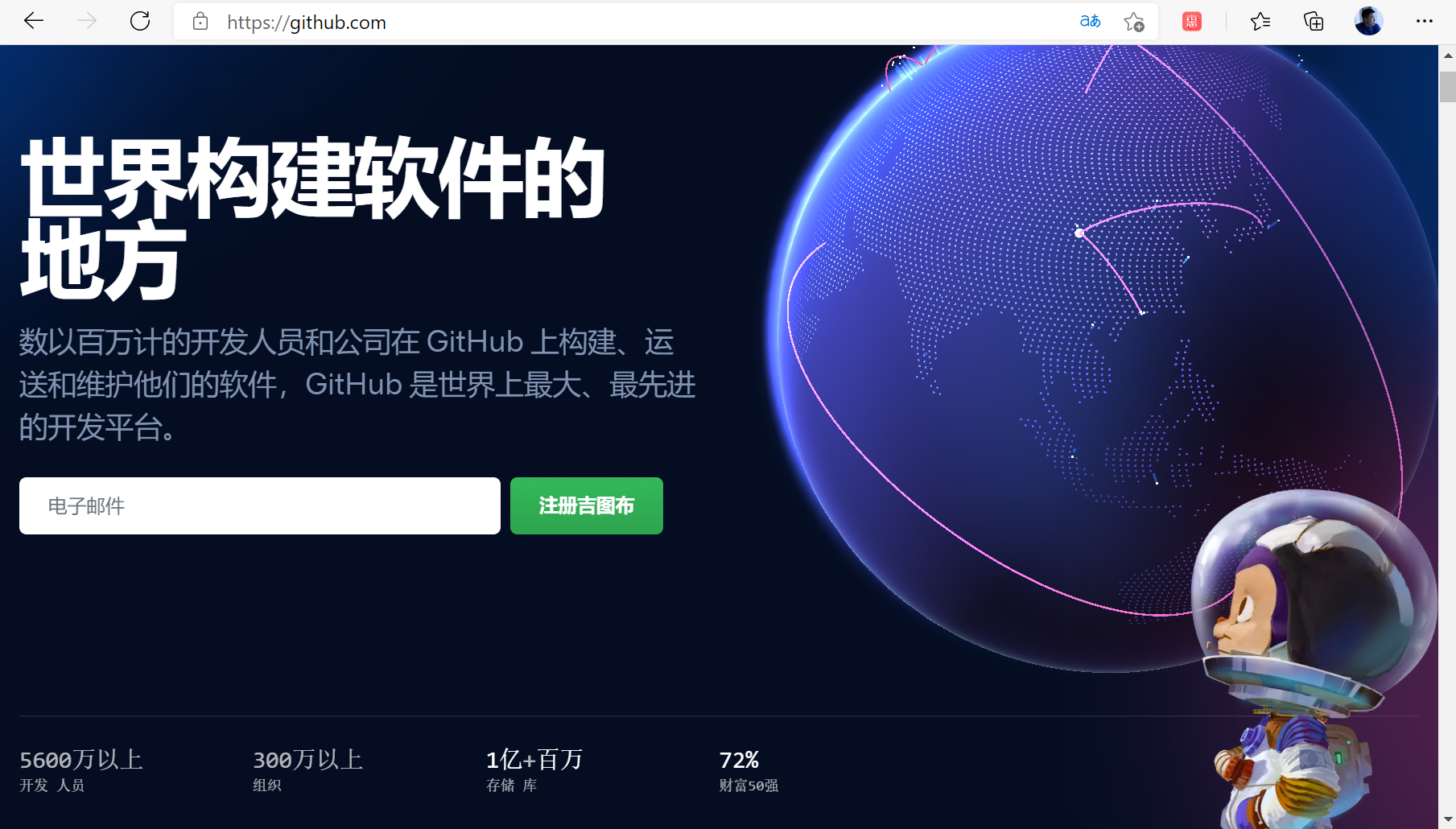Click the browser forward arrow

(86, 21)
